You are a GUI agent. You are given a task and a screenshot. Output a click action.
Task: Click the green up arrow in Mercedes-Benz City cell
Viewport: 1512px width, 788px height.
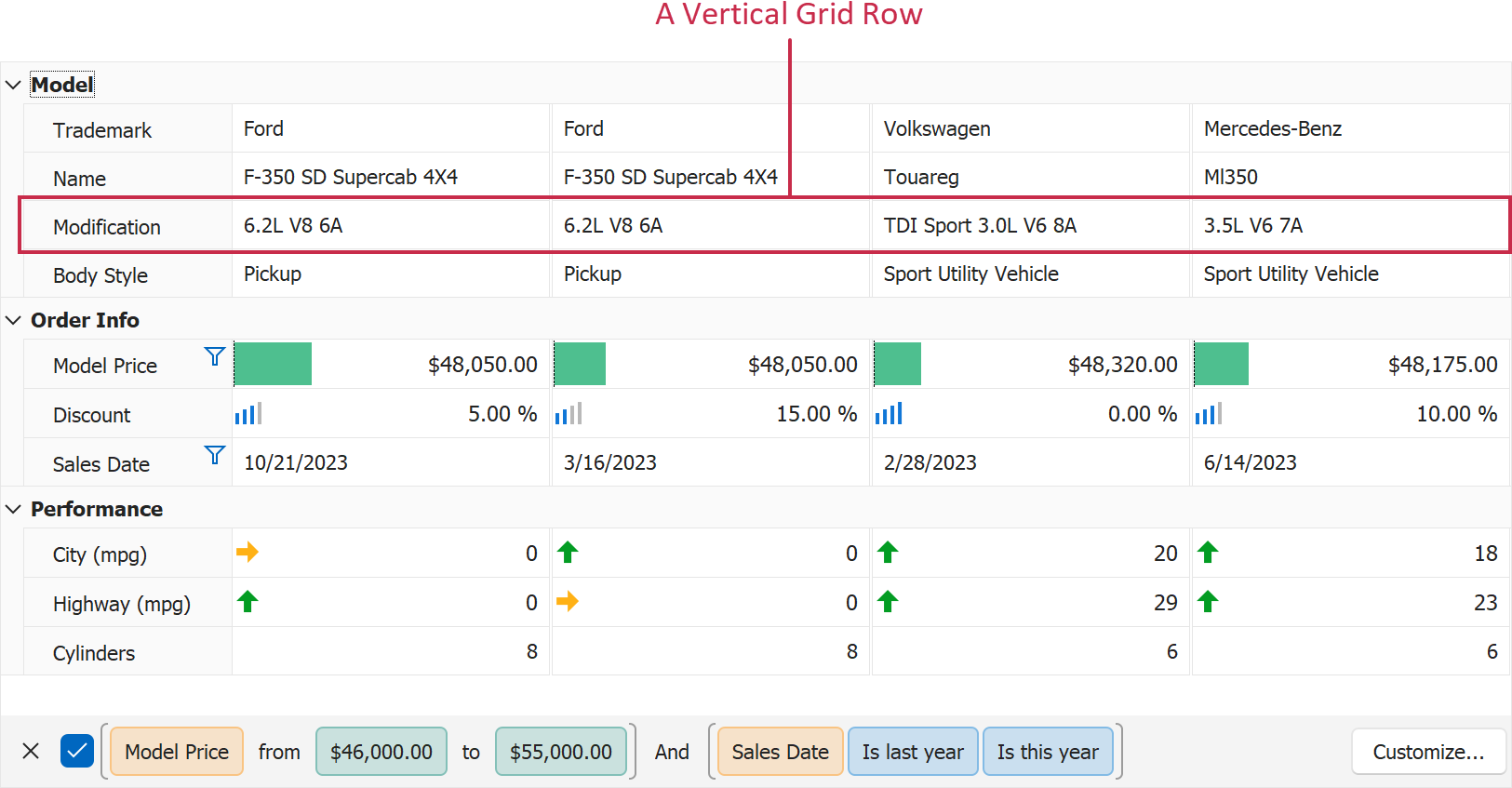click(x=1208, y=553)
